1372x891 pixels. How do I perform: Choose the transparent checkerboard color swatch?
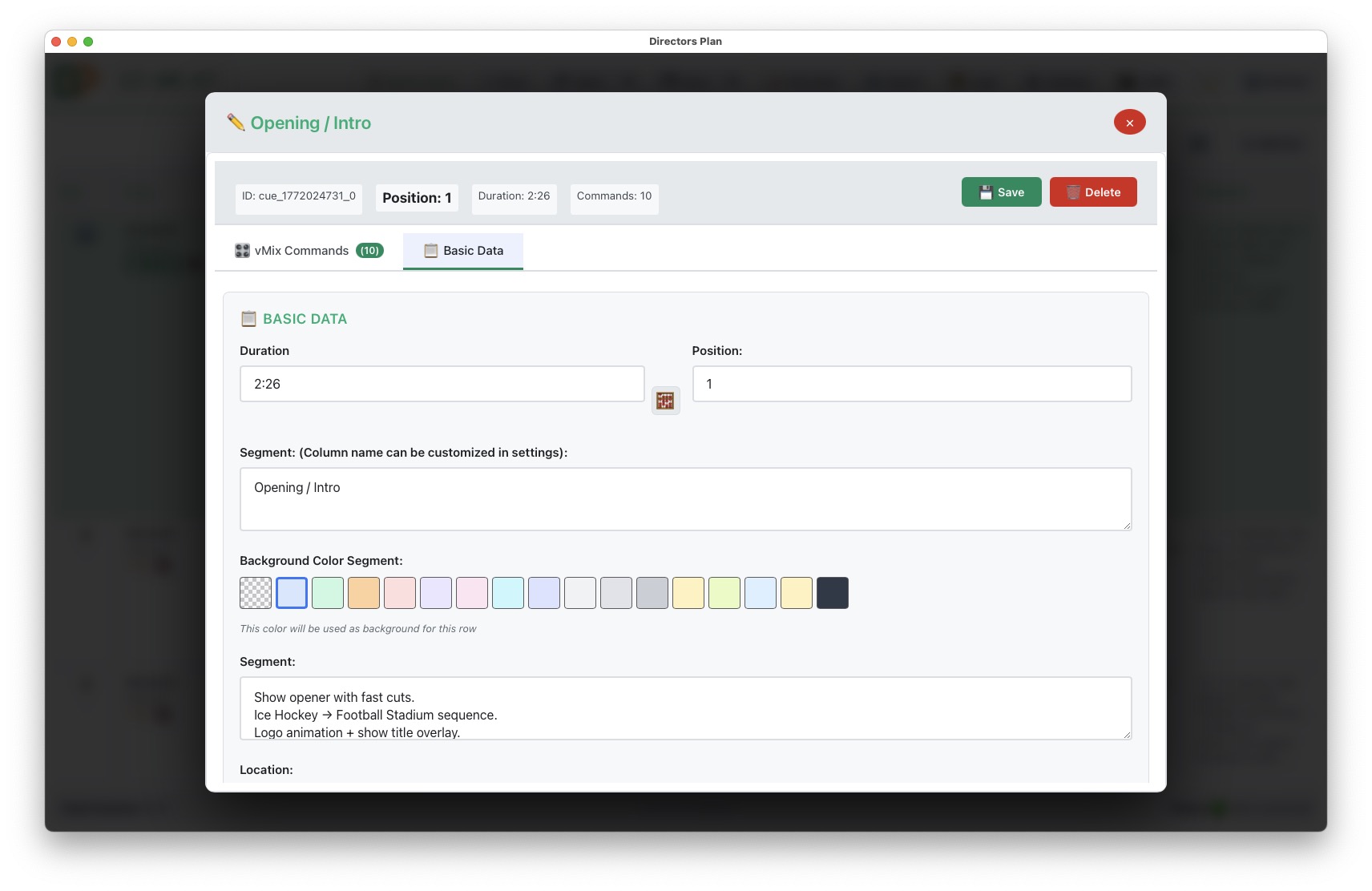pos(256,593)
